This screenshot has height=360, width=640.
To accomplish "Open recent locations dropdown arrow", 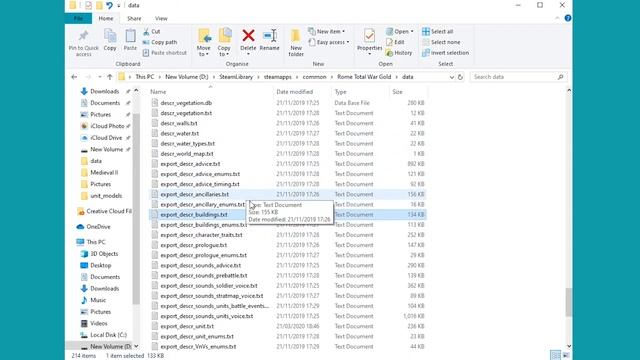I will (100, 77).
